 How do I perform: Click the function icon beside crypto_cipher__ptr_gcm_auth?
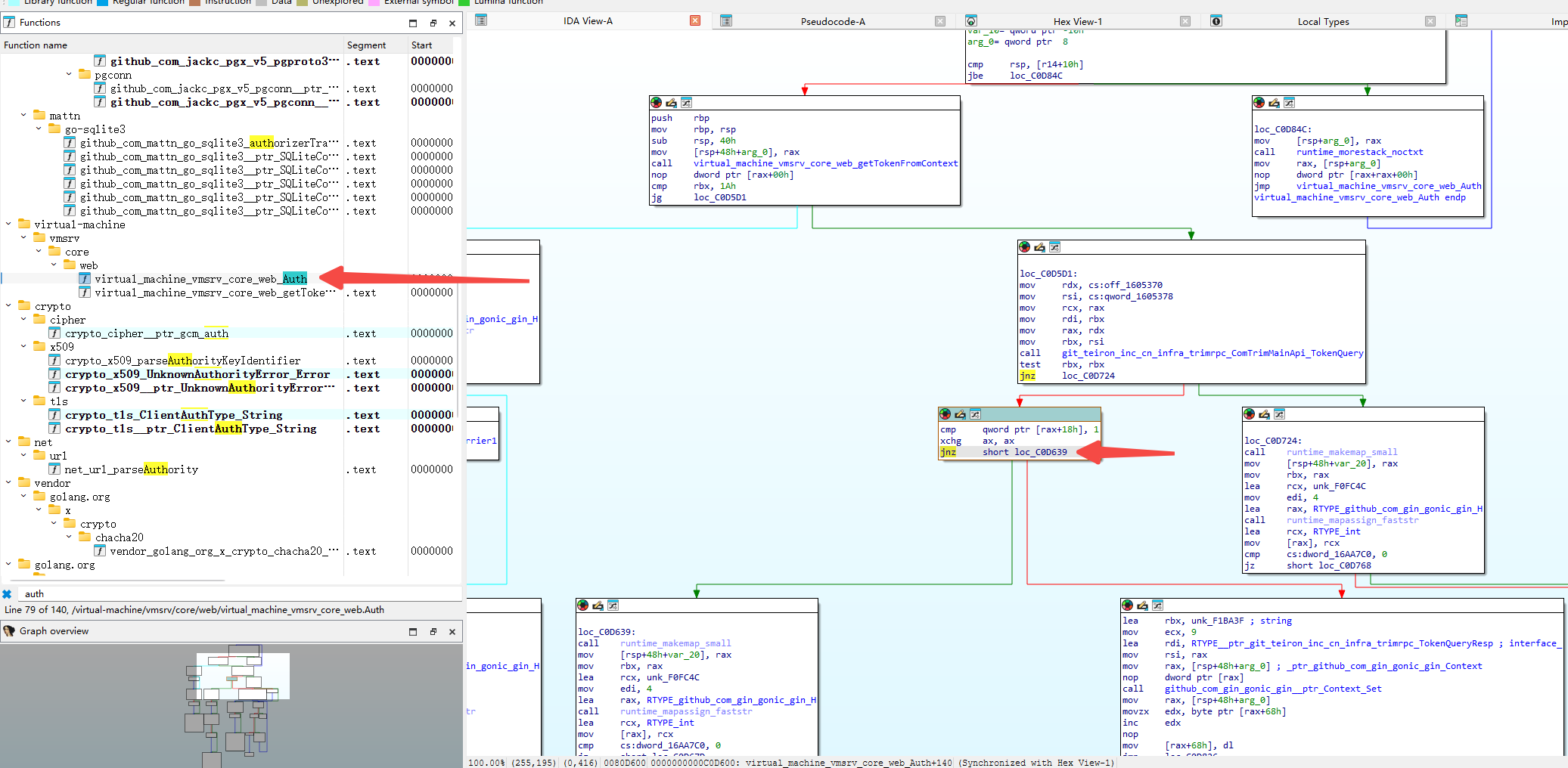[54, 333]
